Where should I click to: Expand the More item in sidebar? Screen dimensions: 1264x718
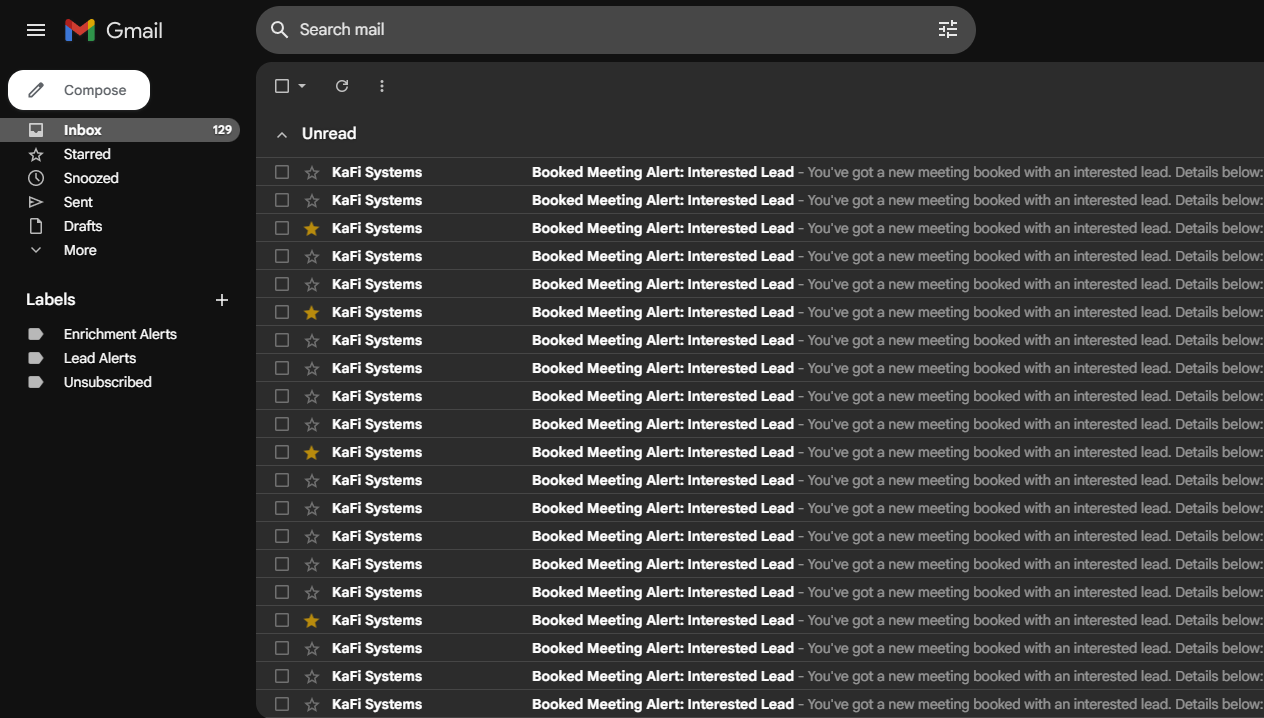point(80,250)
